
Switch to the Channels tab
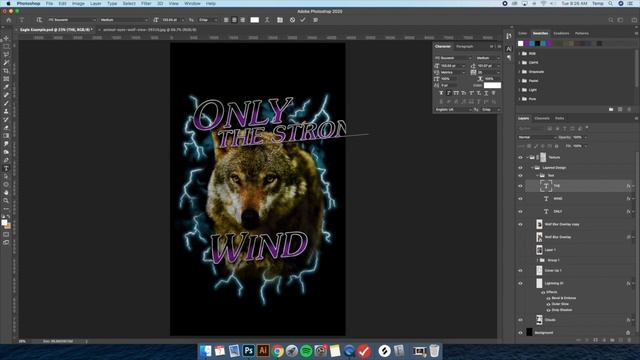[x=542, y=118]
